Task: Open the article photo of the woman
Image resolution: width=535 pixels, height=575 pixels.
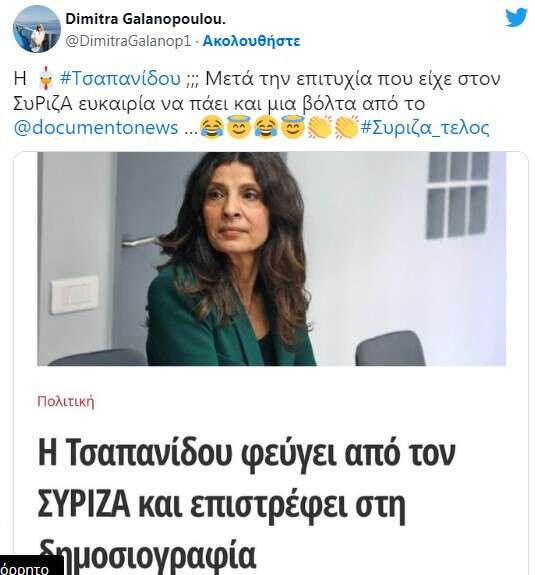Action: (x=272, y=259)
